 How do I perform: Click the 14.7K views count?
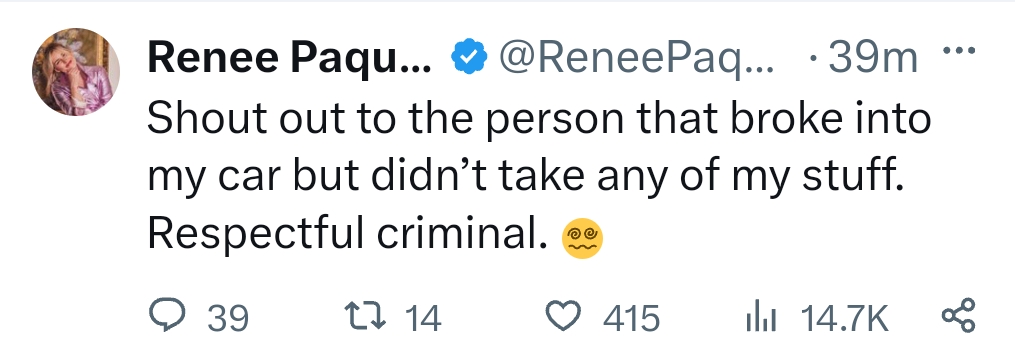845,319
